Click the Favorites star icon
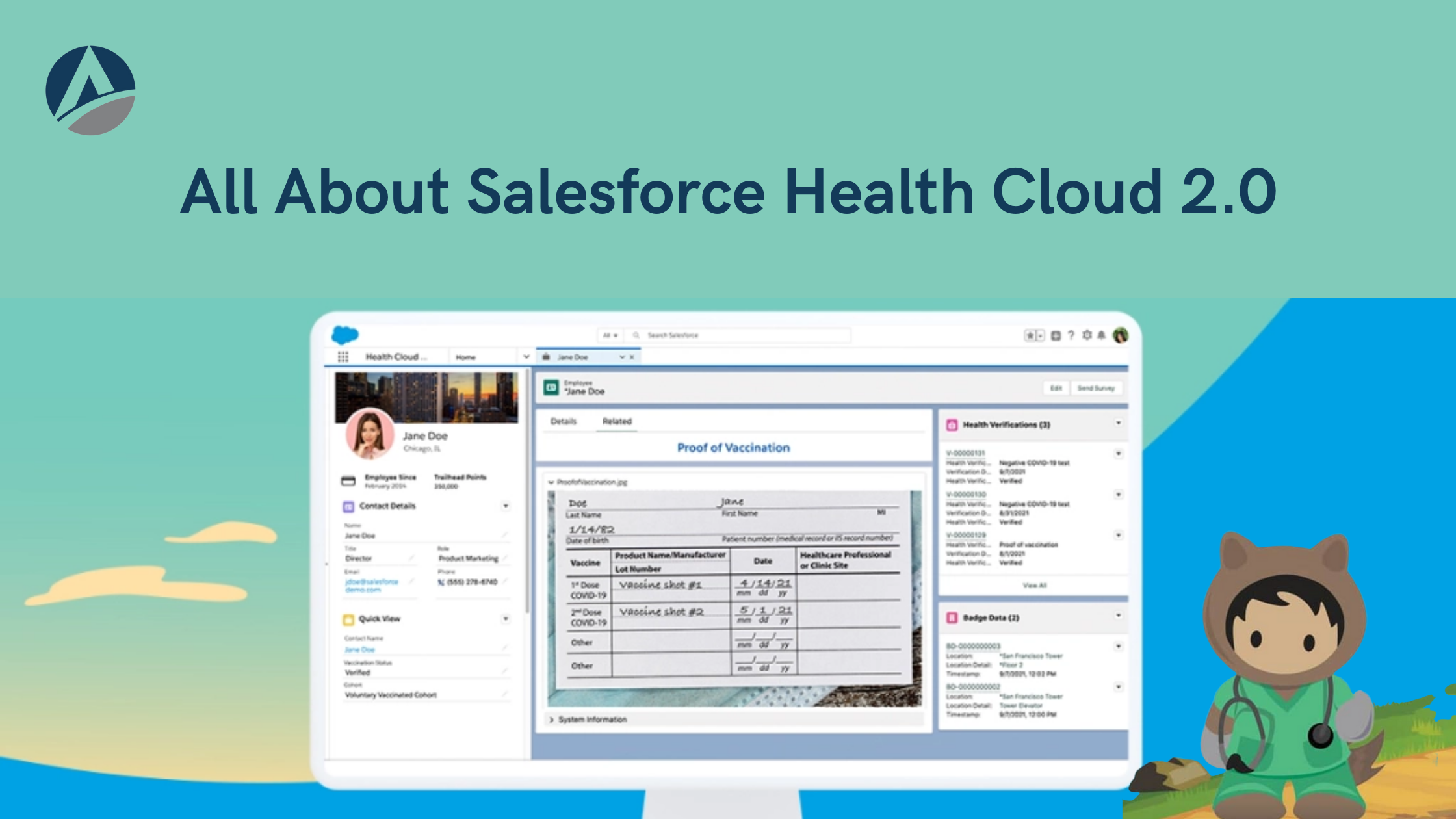Image resolution: width=1456 pixels, height=819 pixels. click(1030, 335)
